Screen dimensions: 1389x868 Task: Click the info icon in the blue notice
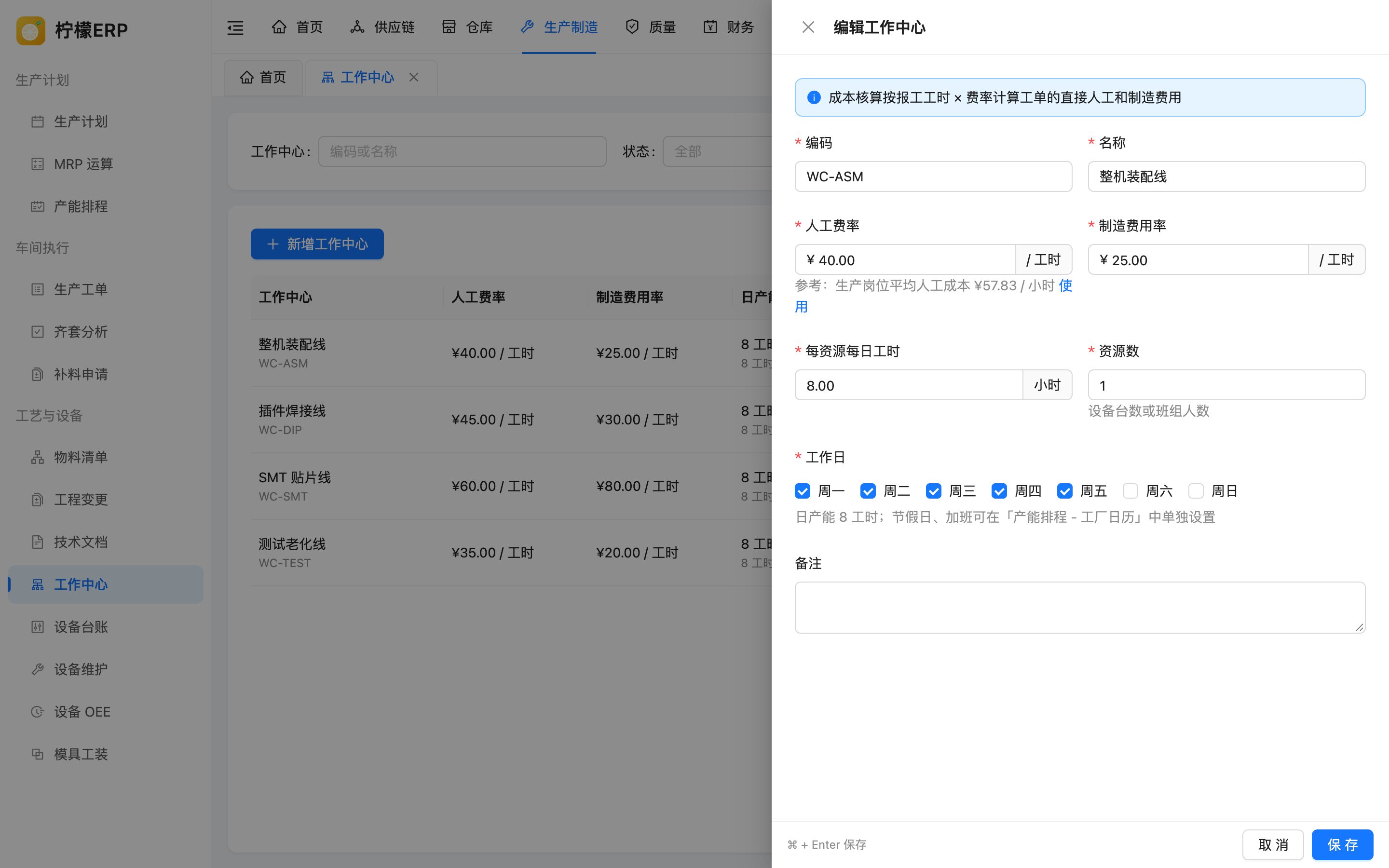pyautogui.click(x=813, y=97)
